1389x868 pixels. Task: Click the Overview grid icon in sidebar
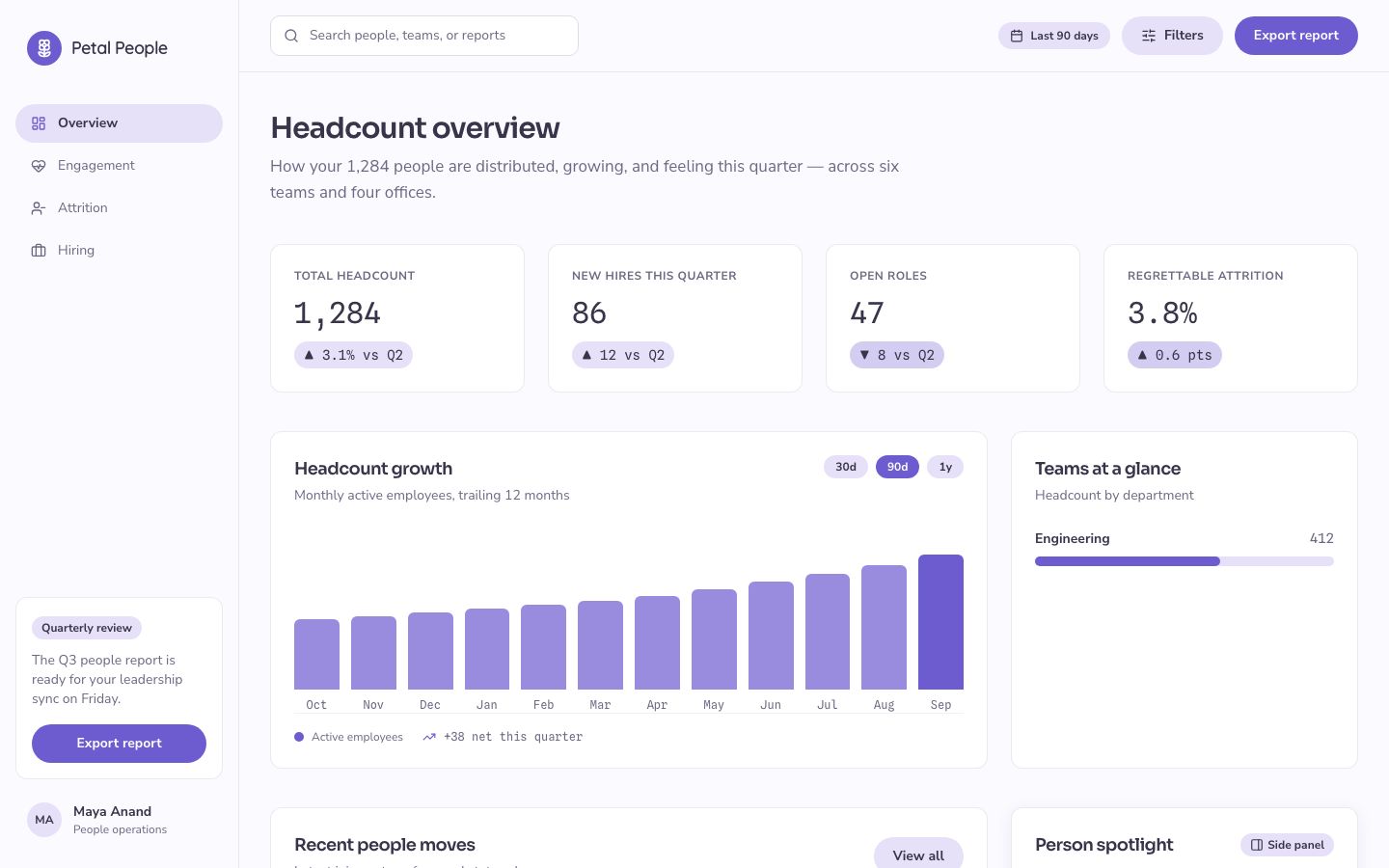pos(39,123)
